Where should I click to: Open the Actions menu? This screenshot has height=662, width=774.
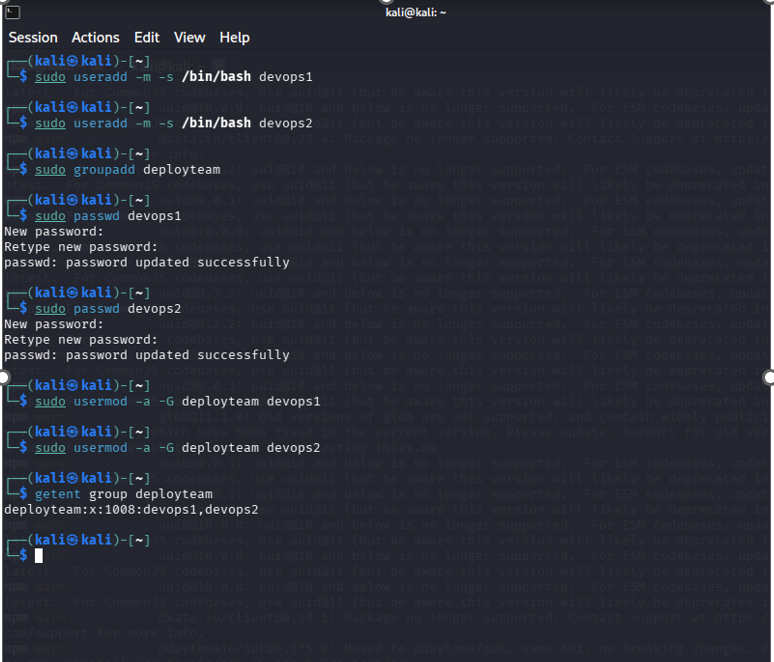95,38
